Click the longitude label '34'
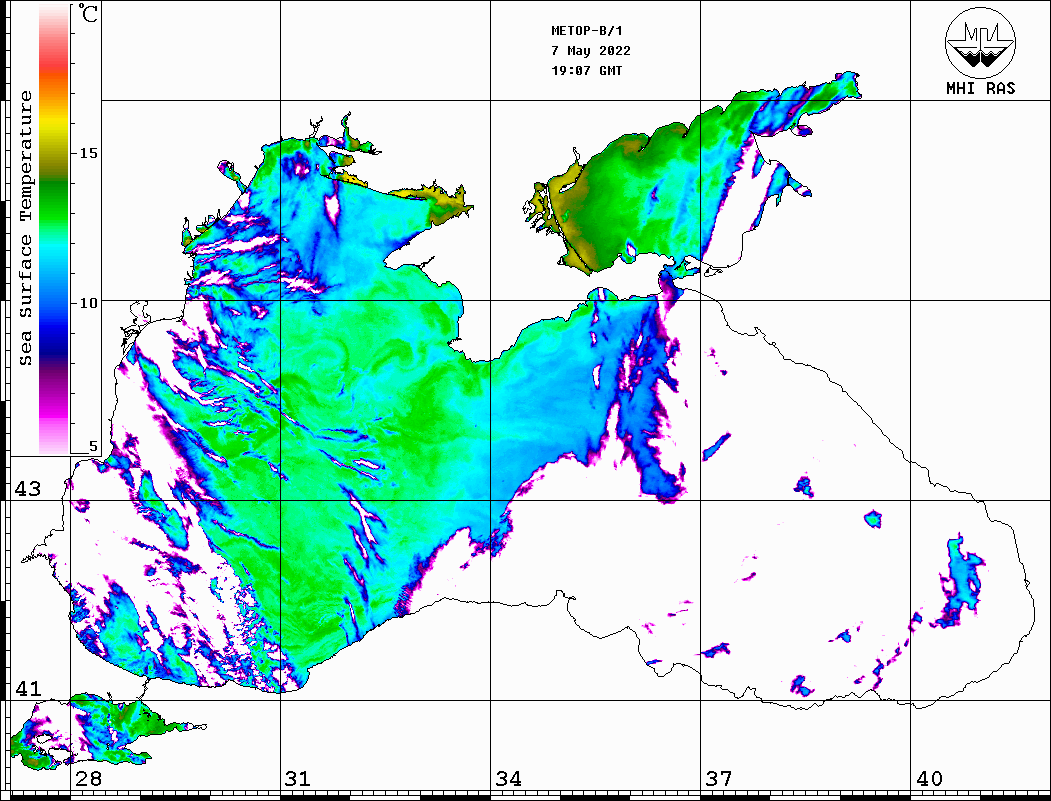This screenshot has height=801, width=1051. coord(508,779)
